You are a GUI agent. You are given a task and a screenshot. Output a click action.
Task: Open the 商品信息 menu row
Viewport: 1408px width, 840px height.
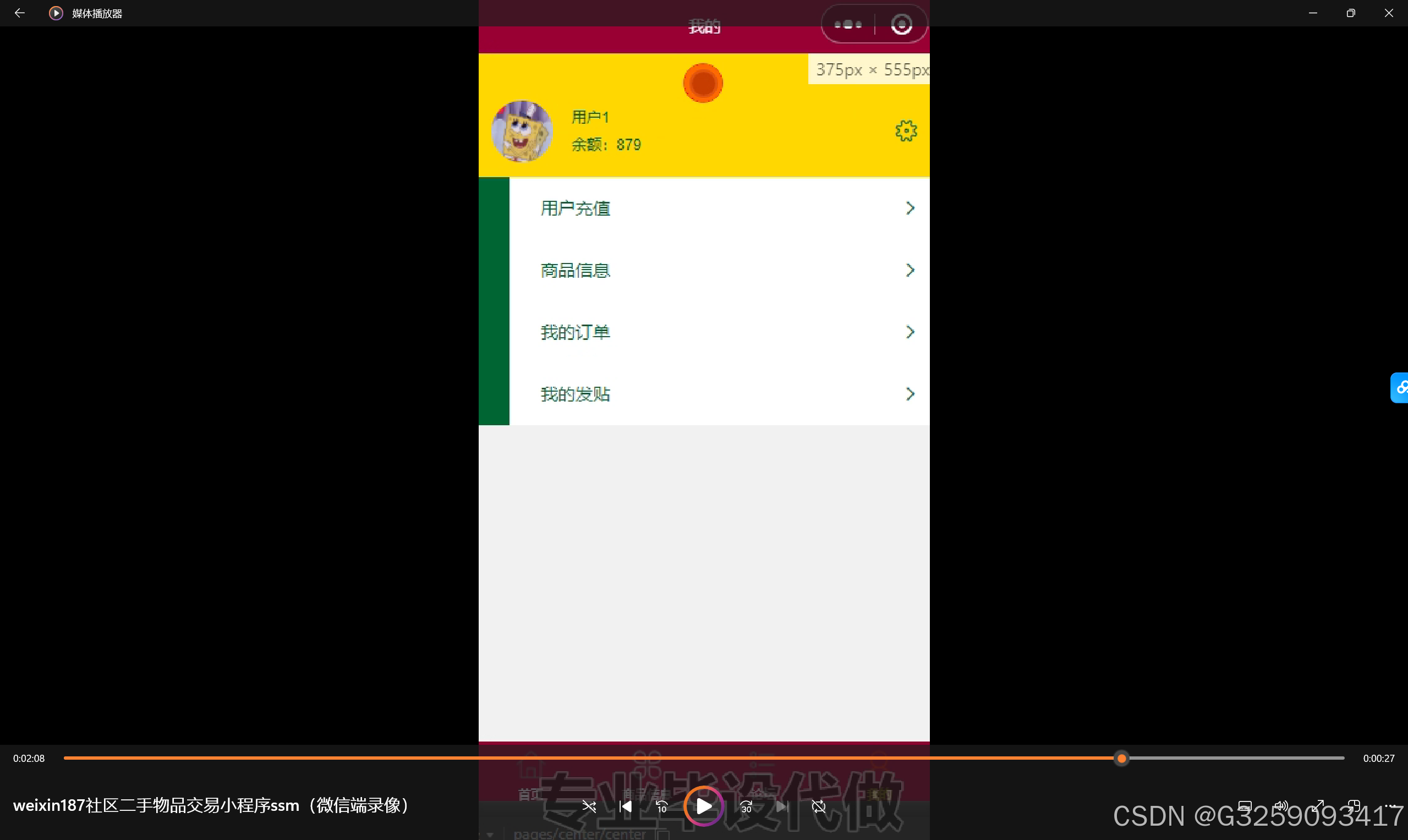point(719,271)
